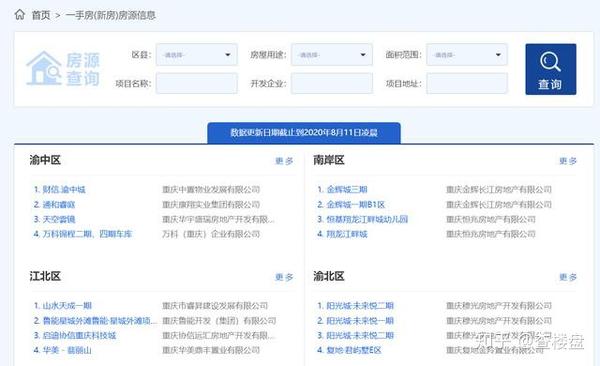Click 重庆中置物业发展有限公司 company text
This screenshot has height=366, width=600.
coord(211,190)
